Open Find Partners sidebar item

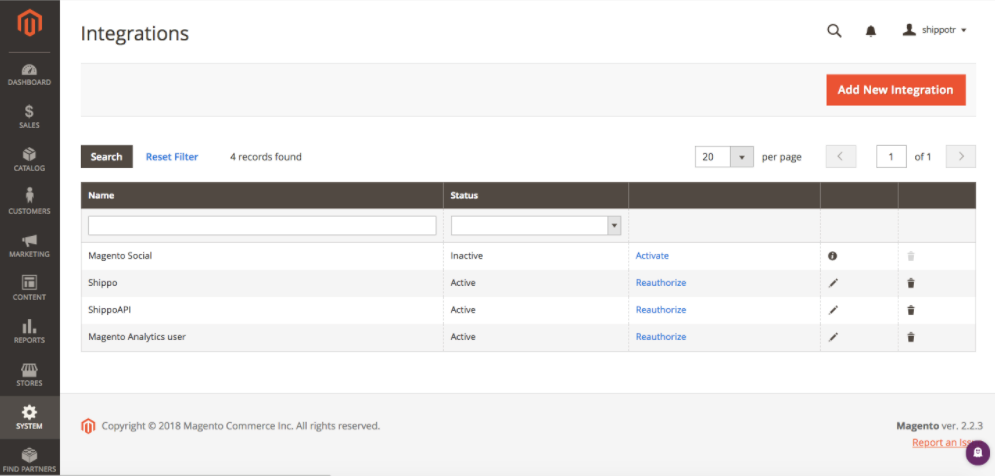pos(30,460)
